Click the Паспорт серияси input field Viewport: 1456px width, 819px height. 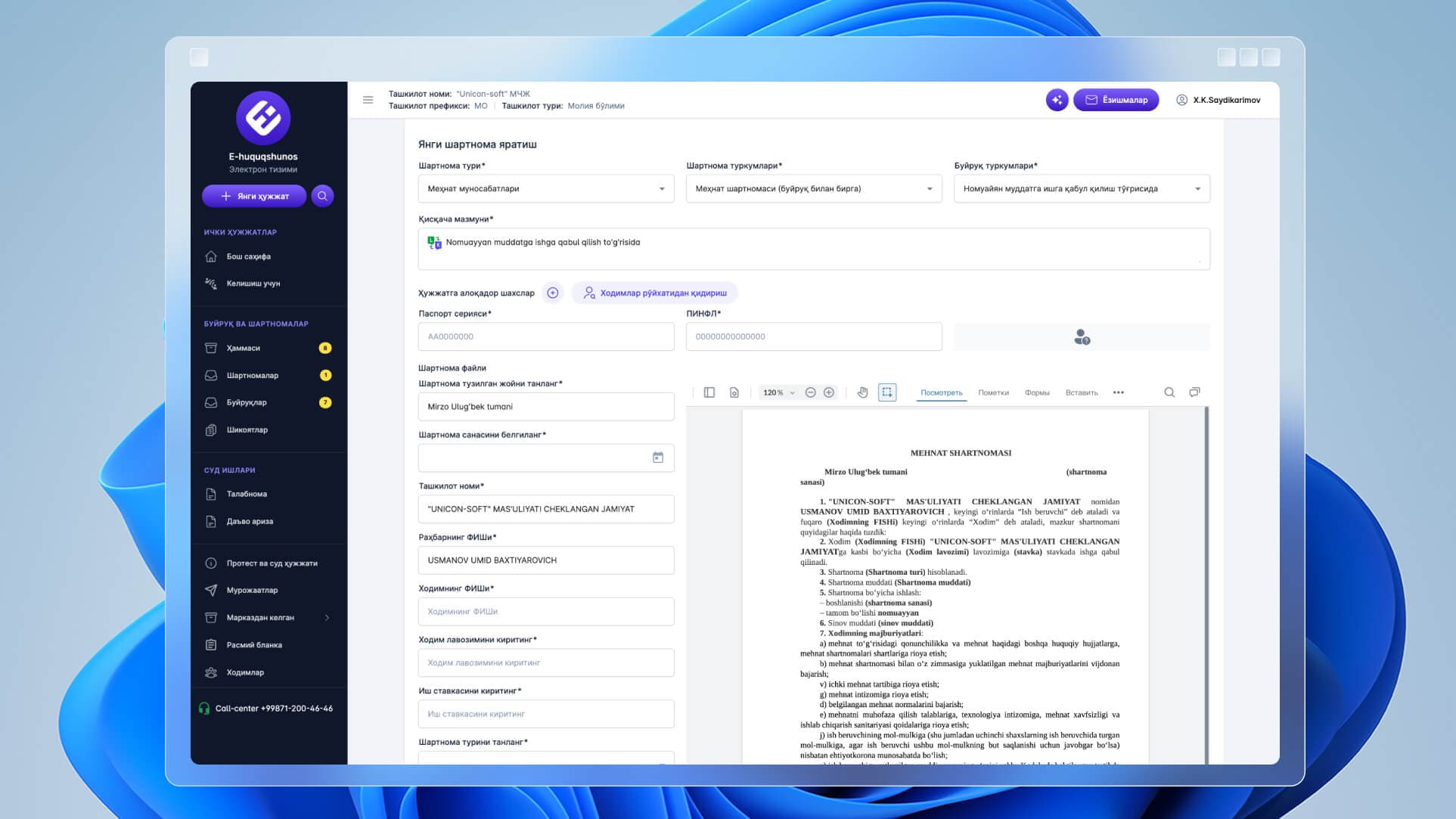tap(545, 337)
